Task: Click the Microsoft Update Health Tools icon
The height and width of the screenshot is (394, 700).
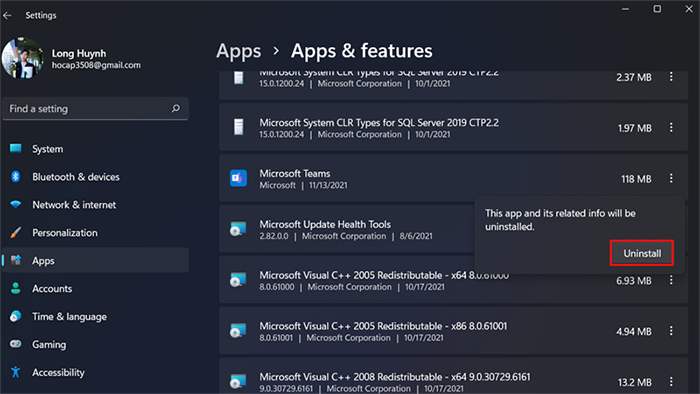Action: 238,229
